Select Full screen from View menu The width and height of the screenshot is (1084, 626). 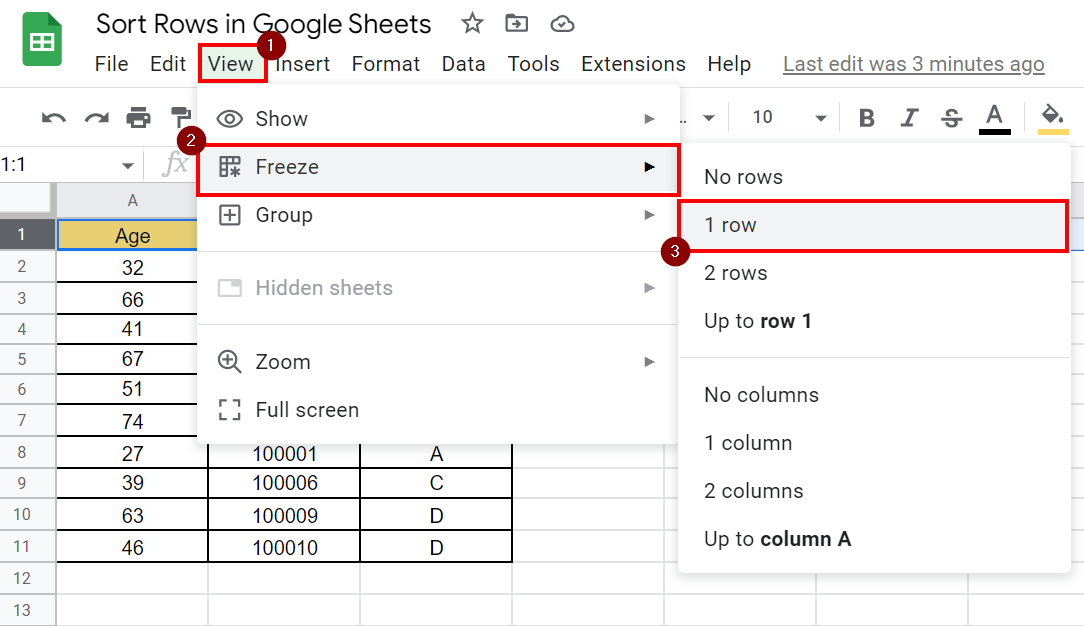(438, 410)
